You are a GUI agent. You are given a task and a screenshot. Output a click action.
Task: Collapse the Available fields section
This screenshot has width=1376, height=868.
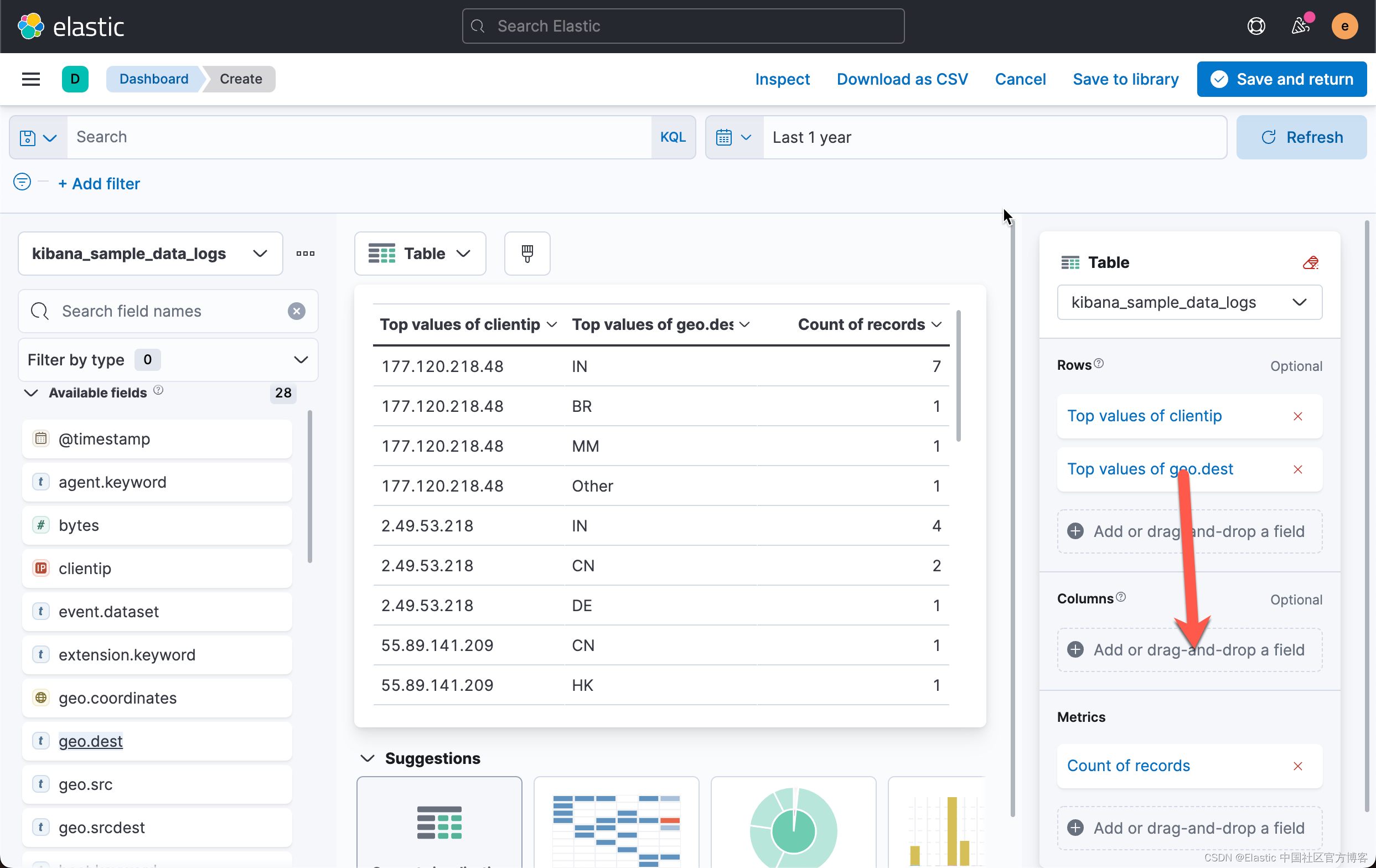point(31,392)
